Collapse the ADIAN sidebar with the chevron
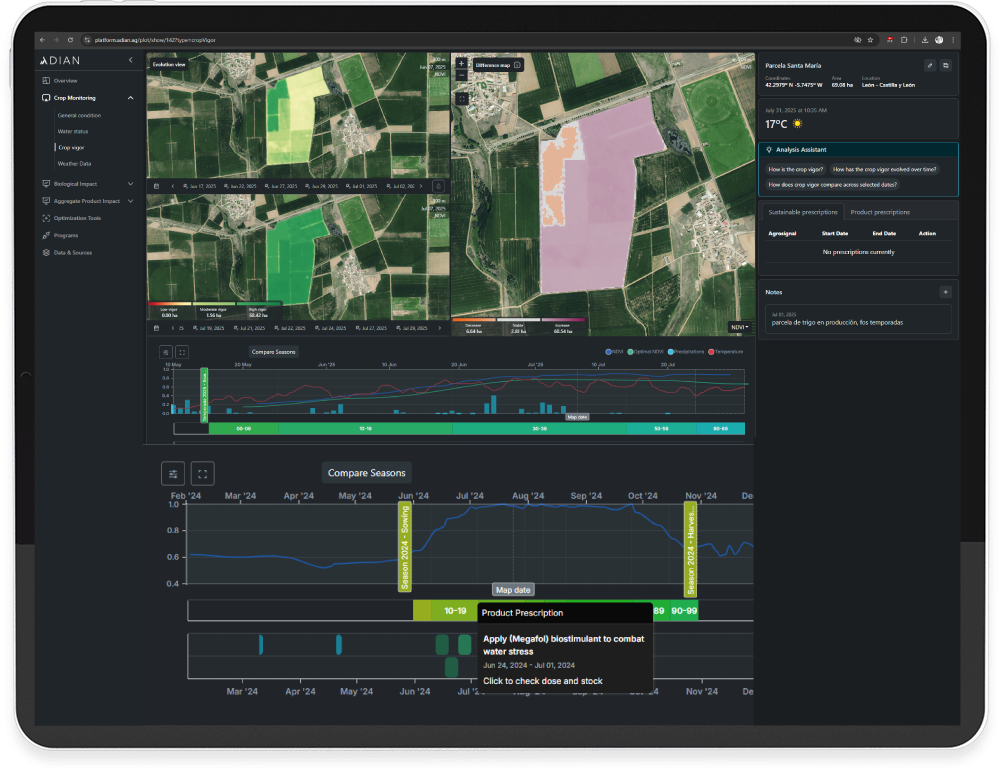The width and height of the screenshot is (1000, 770). (131, 60)
